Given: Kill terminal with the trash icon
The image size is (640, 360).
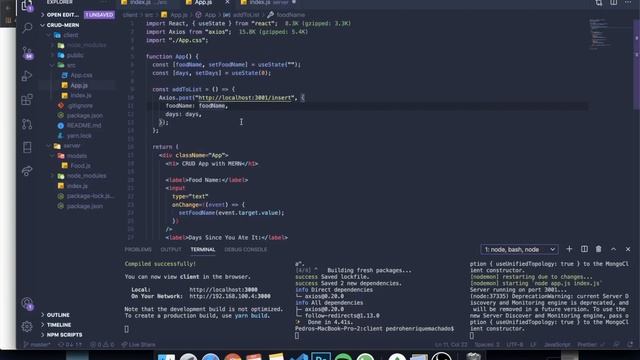Looking at the screenshot, I should coord(598,249).
